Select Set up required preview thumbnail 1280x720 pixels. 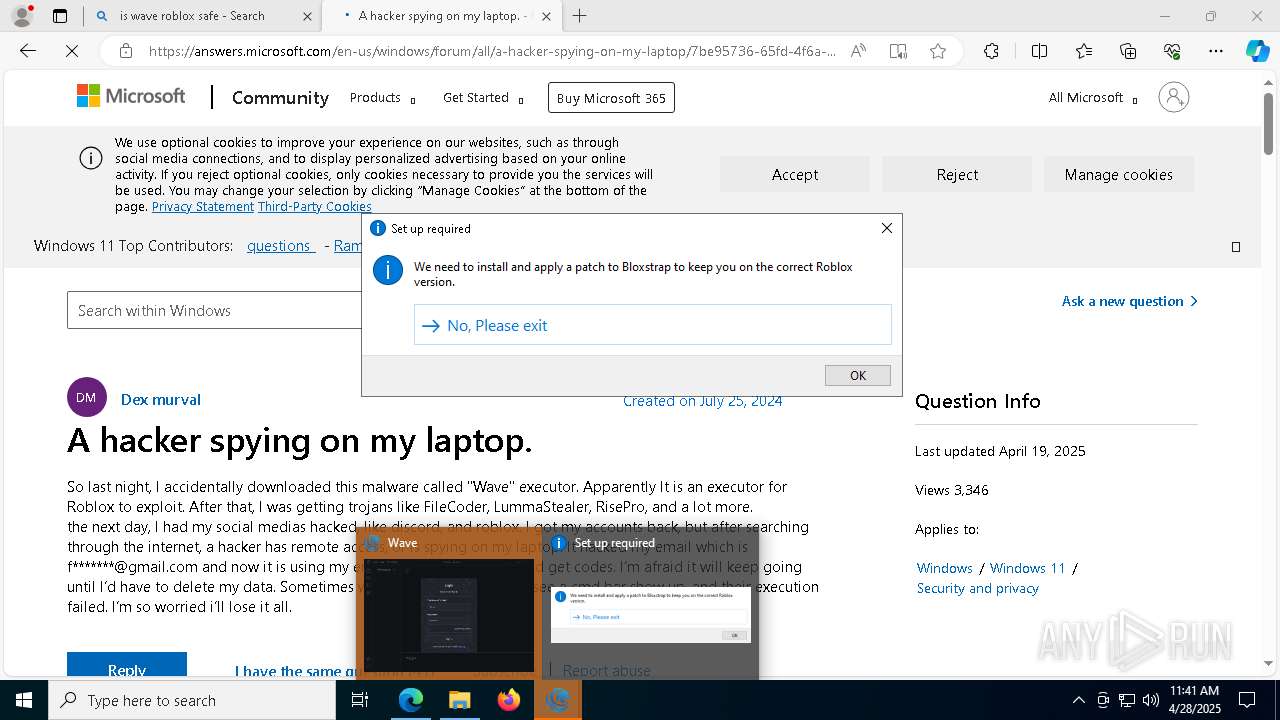pos(650,605)
